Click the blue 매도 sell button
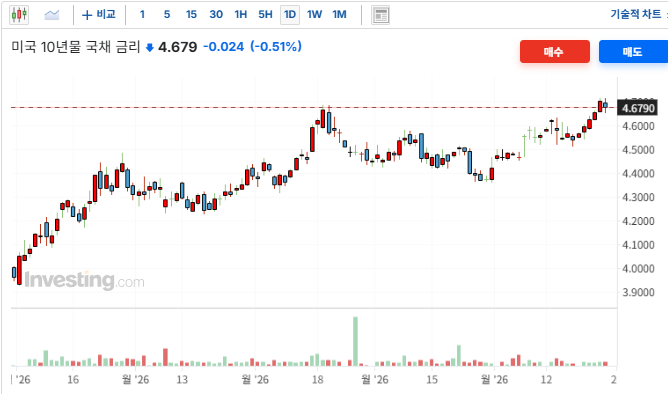Screen dimensions: 668x394 pyautogui.click(x=633, y=52)
